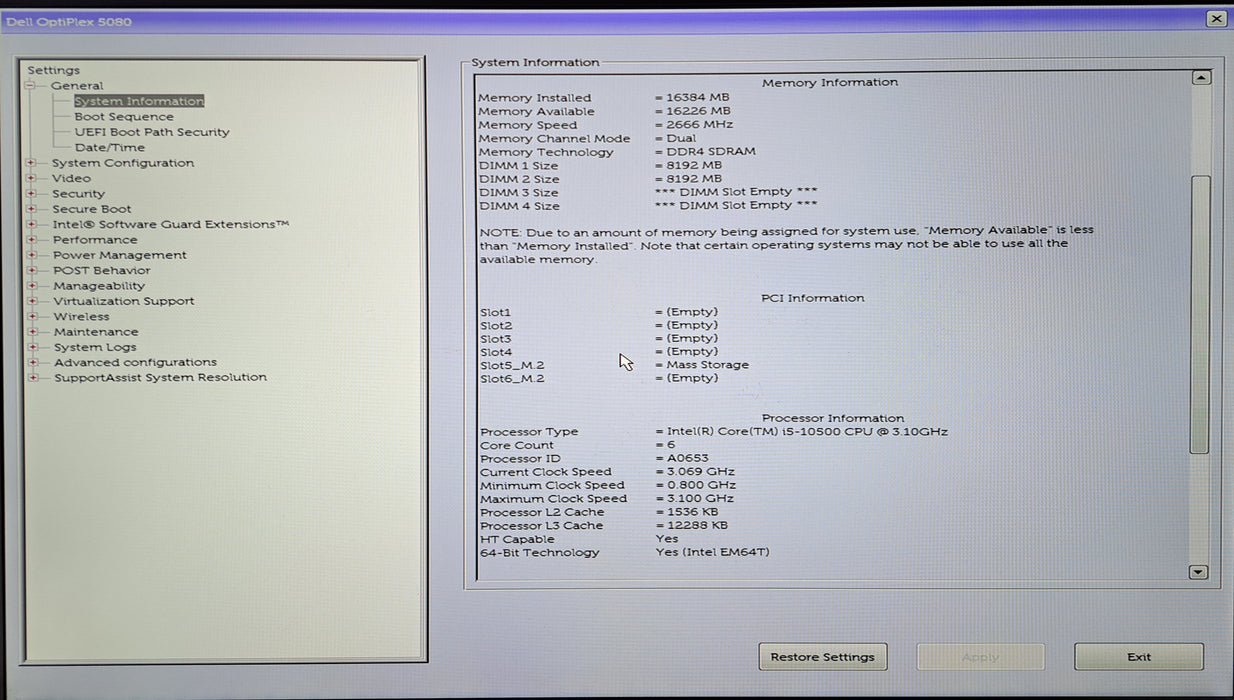Expand the Virtualization Support node
Viewport: 1234px width, 700px height.
(x=32, y=301)
